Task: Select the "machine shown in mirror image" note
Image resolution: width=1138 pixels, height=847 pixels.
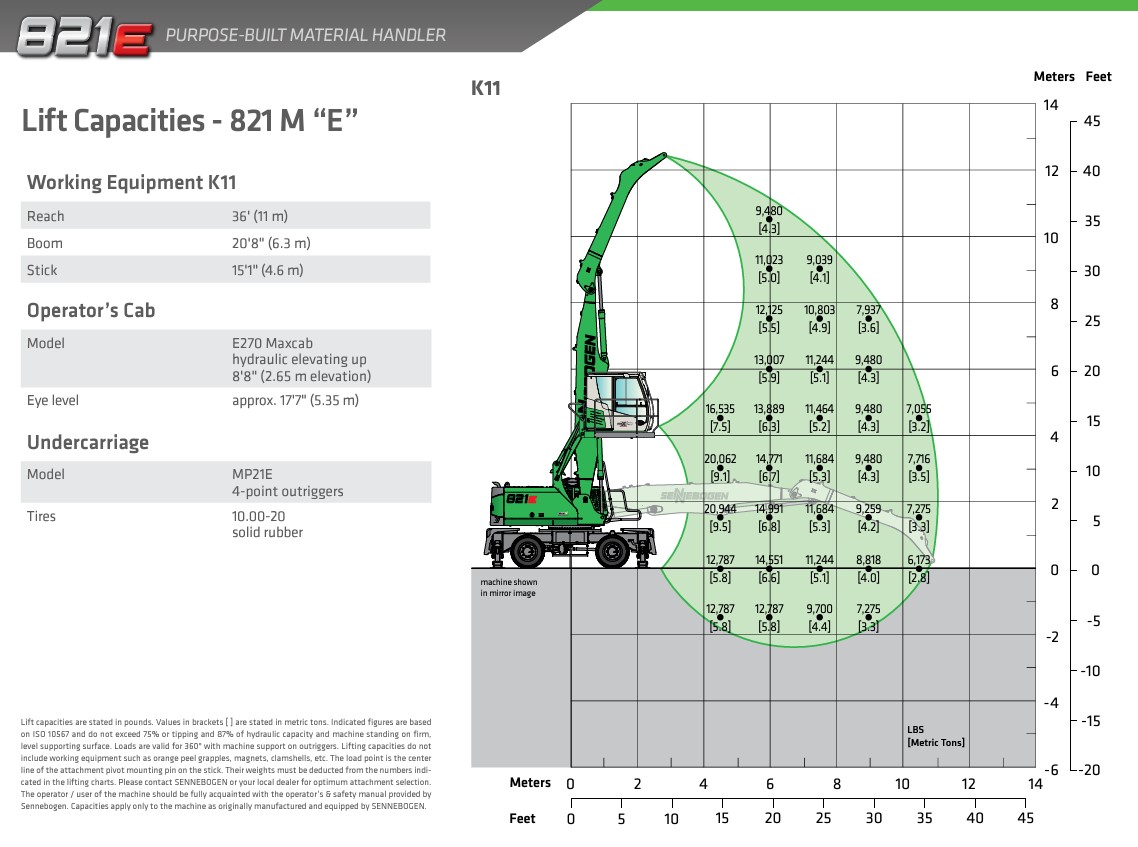Action: pyautogui.click(x=509, y=587)
